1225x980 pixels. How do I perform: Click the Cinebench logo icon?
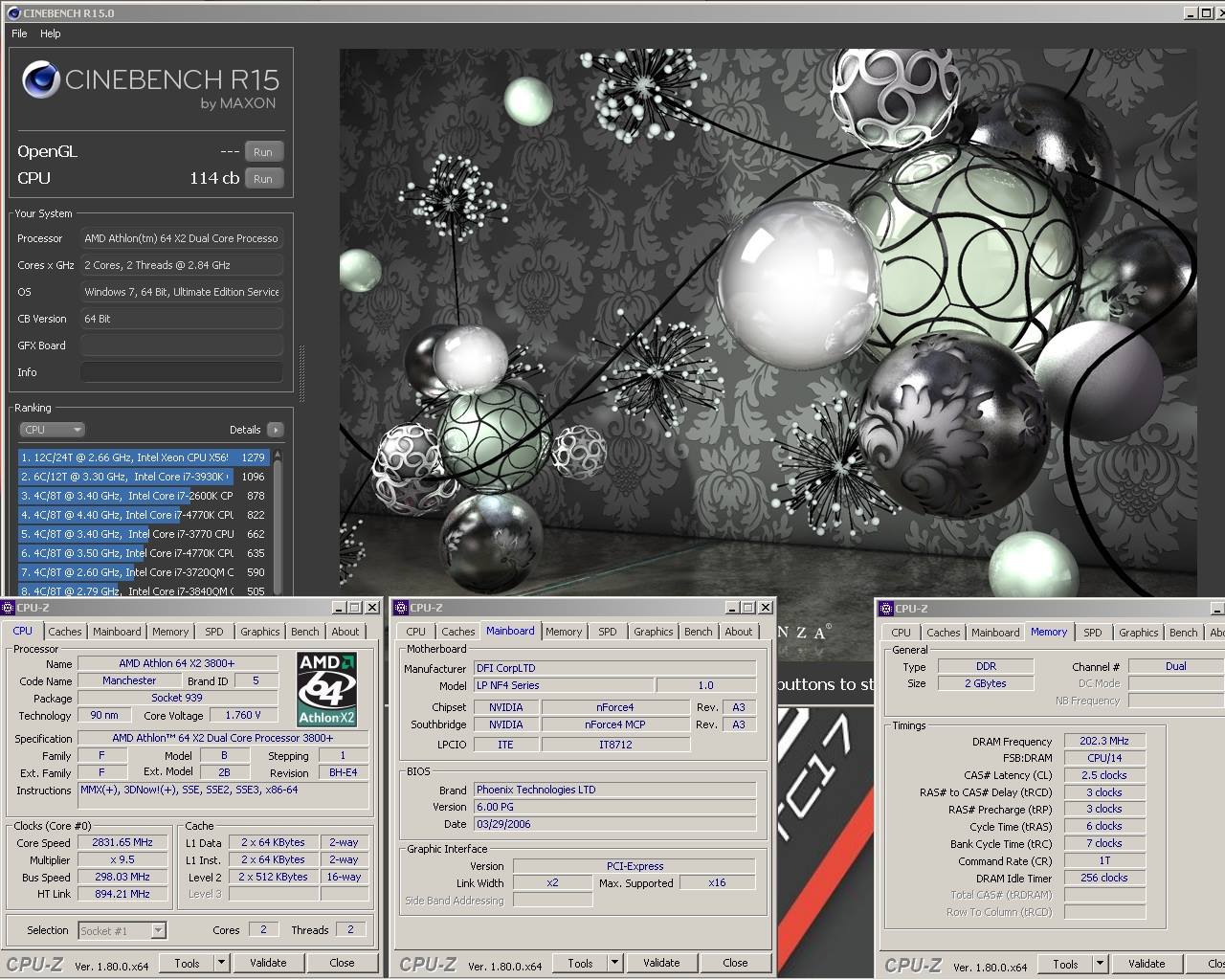[x=41, y=81]
